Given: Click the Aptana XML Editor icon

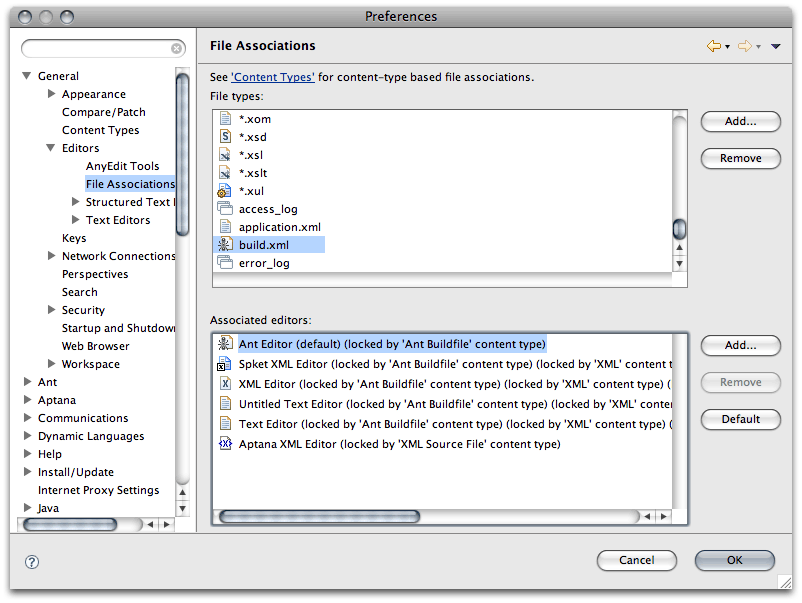Looking at the screenshot, I should [x=225, y=444].
